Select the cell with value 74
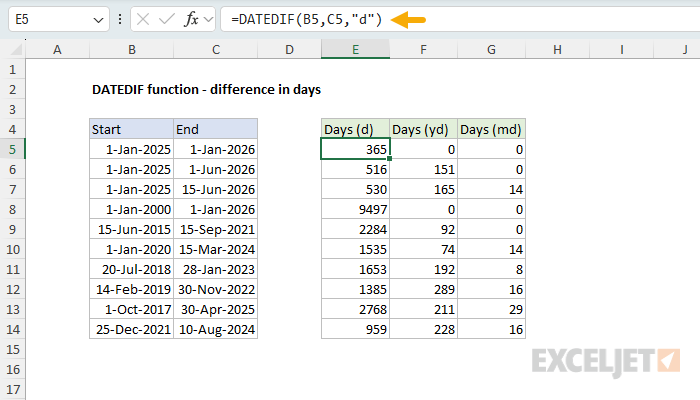The height and width of the screenshot is (400, 700). tap(423, 249)
